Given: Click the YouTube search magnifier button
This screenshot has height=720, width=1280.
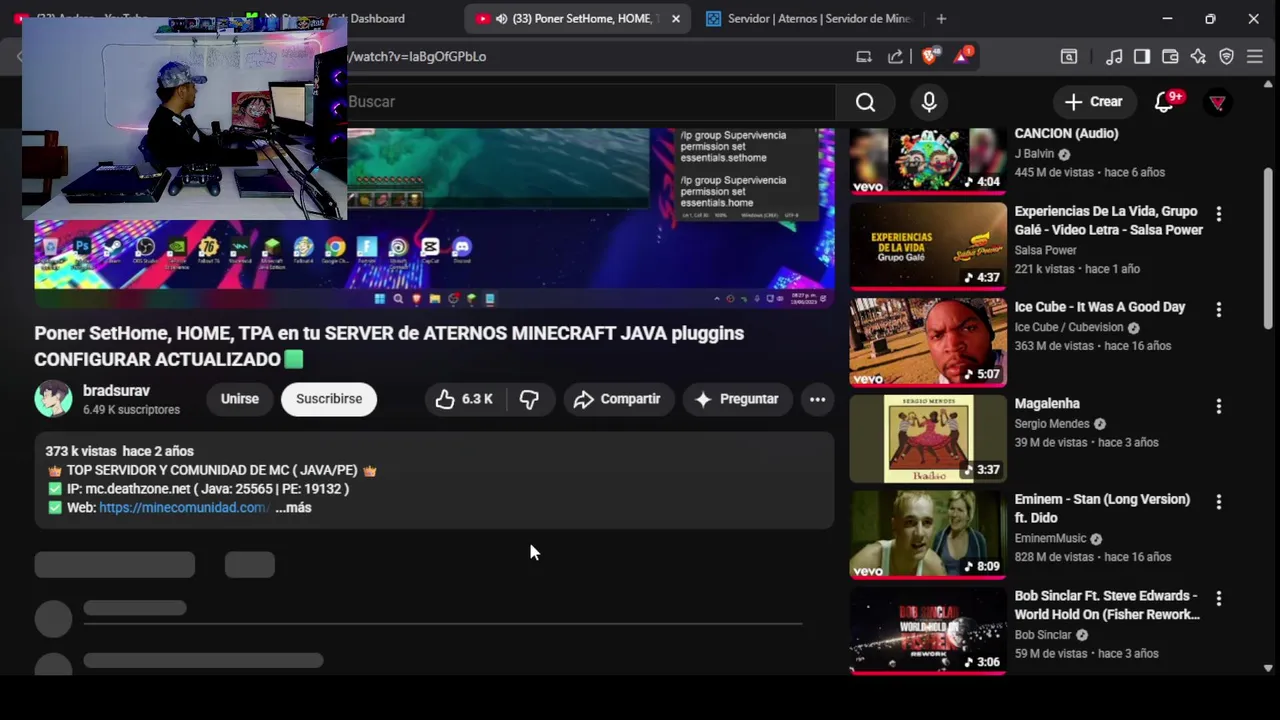Looking at the screenshot, I should pyautogui.click(x=865, y=102).
